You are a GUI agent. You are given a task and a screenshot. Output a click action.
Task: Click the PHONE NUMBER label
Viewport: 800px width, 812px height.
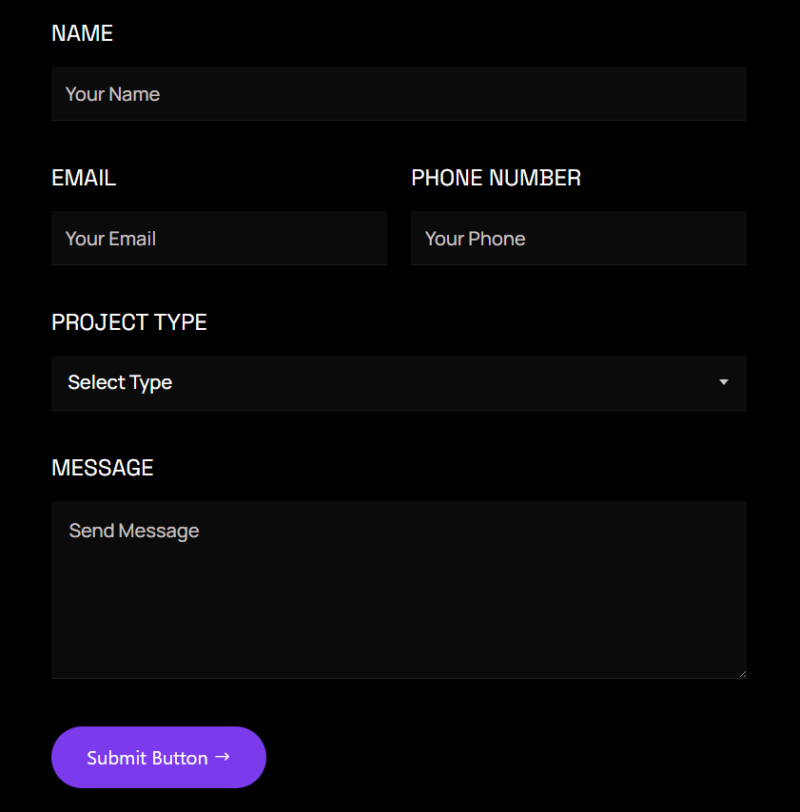click(496, 178)
